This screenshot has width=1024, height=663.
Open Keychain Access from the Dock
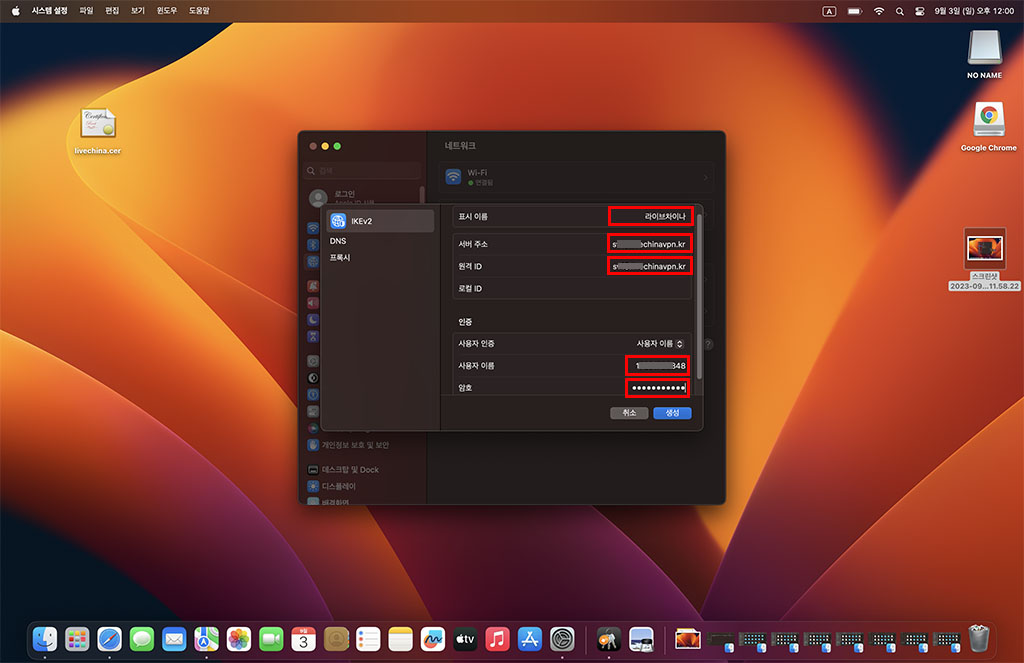tap(609, 639)
